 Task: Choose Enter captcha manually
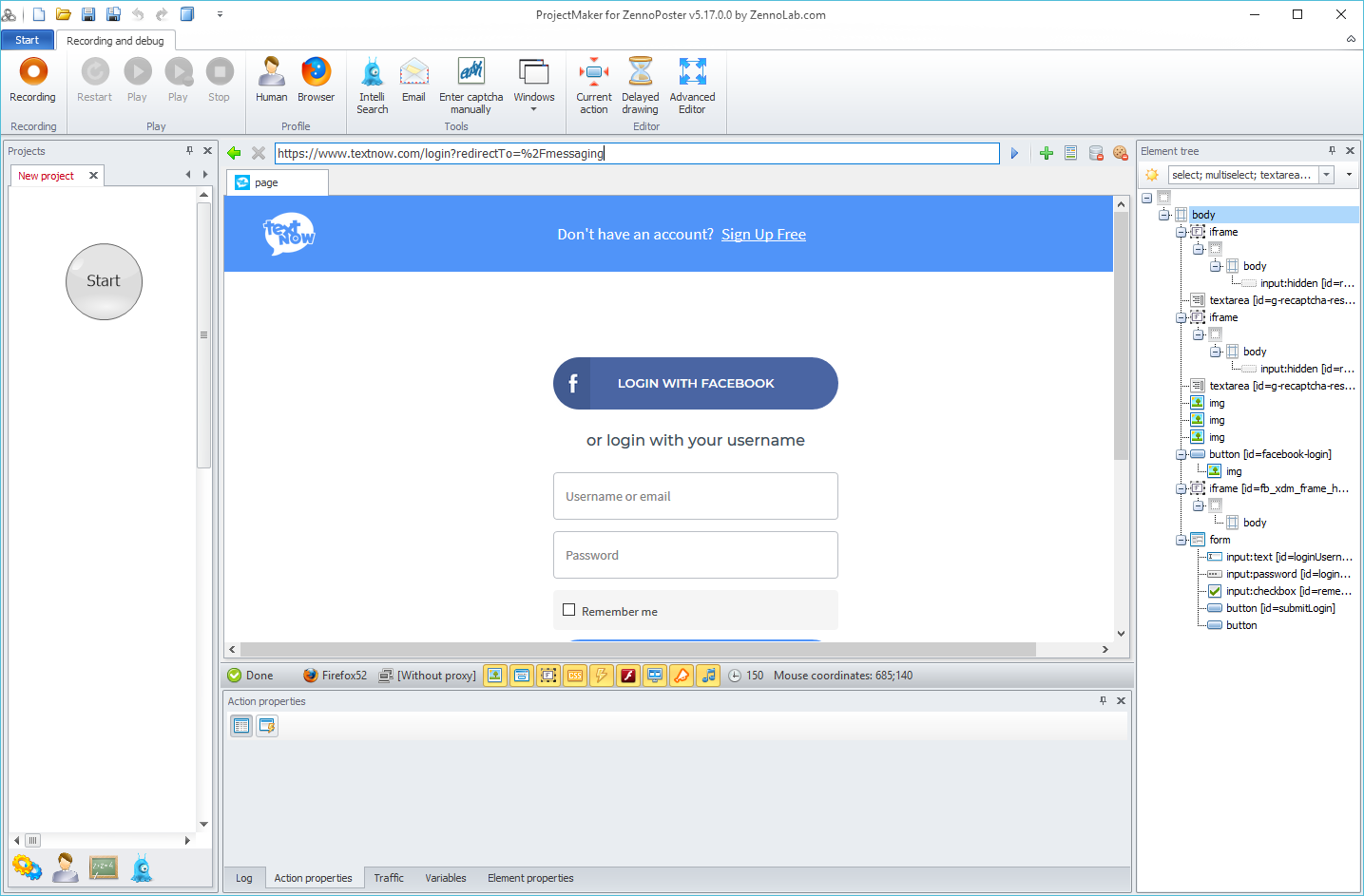471,86
